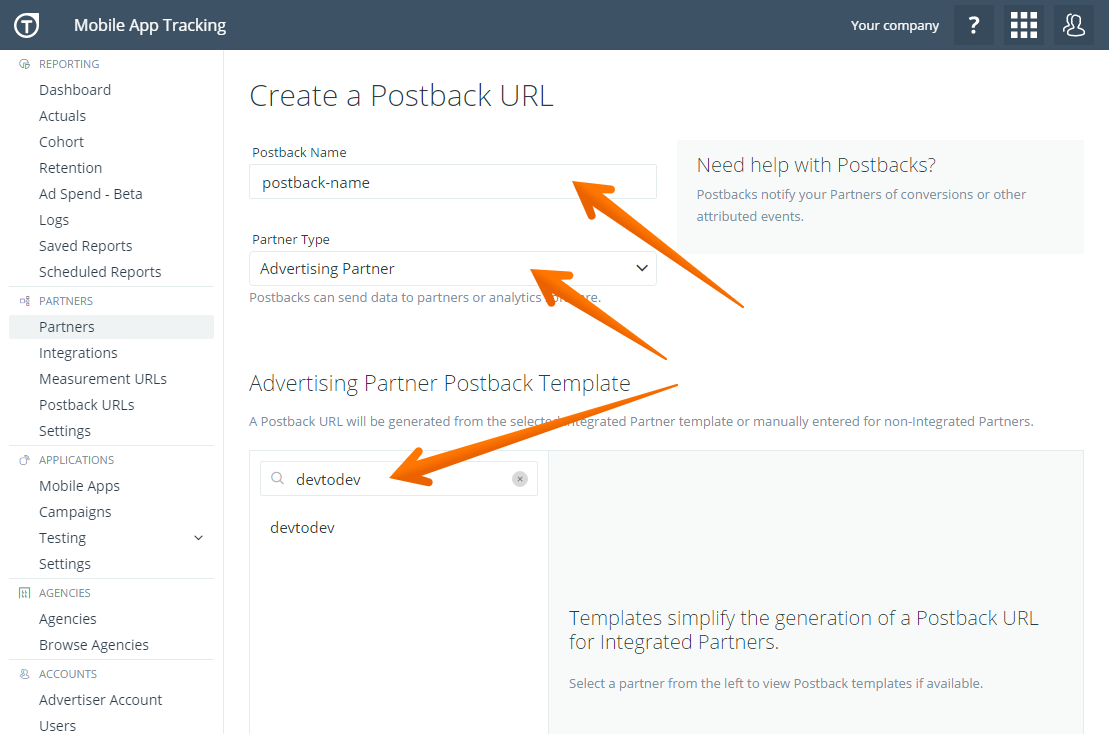Clear the devtodev search field
The width and height of the screenshot is (1109, 734).
pyautogui.click(x=520, y=479)
